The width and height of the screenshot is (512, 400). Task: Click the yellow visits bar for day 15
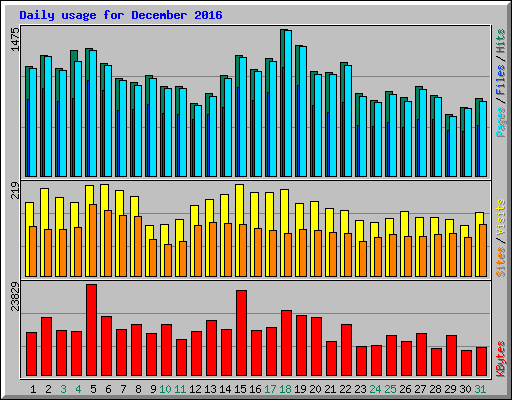[x=240, y=230]
